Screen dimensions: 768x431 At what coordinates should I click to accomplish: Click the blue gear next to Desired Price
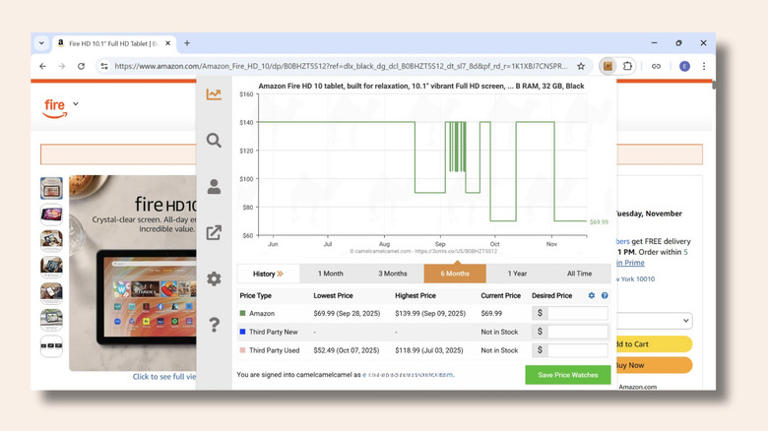coord(591,295)
